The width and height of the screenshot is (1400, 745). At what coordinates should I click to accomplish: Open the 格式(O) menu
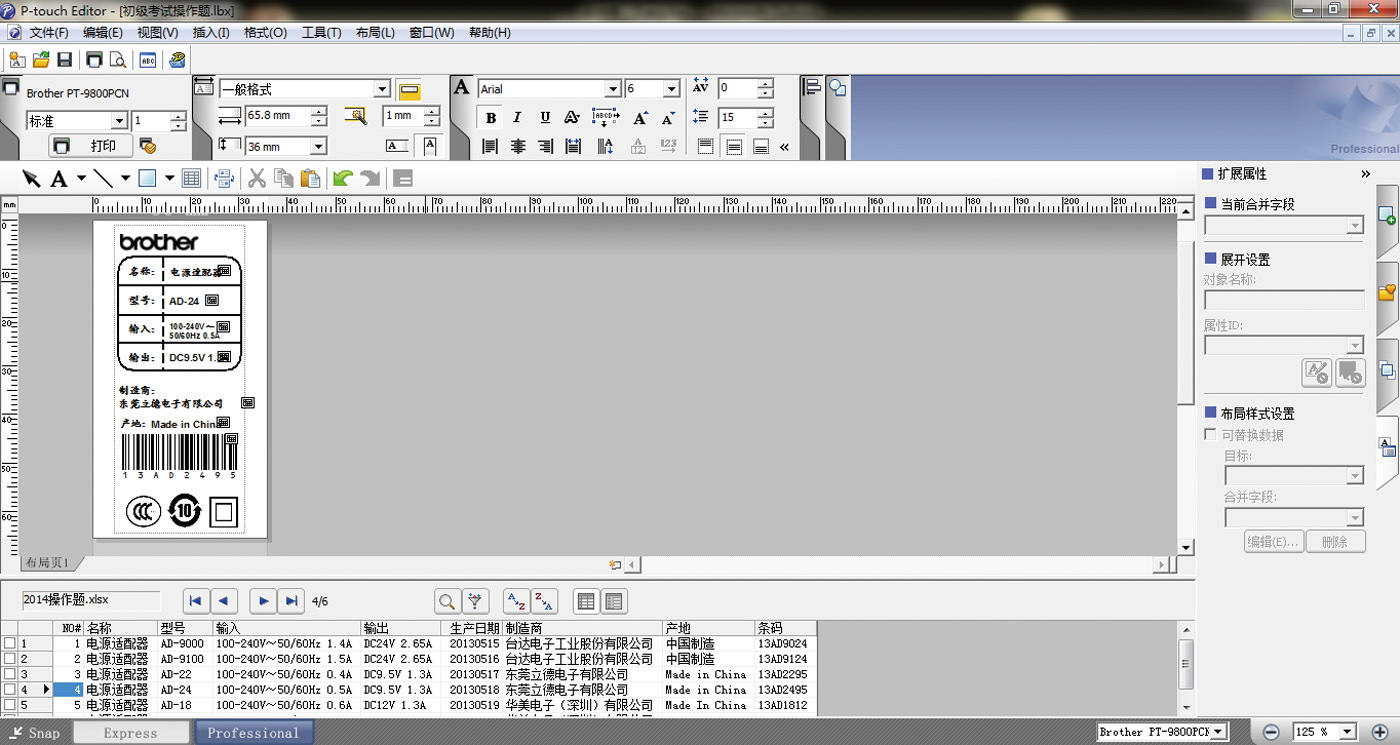pyautogui.click(x=266, y=33)
